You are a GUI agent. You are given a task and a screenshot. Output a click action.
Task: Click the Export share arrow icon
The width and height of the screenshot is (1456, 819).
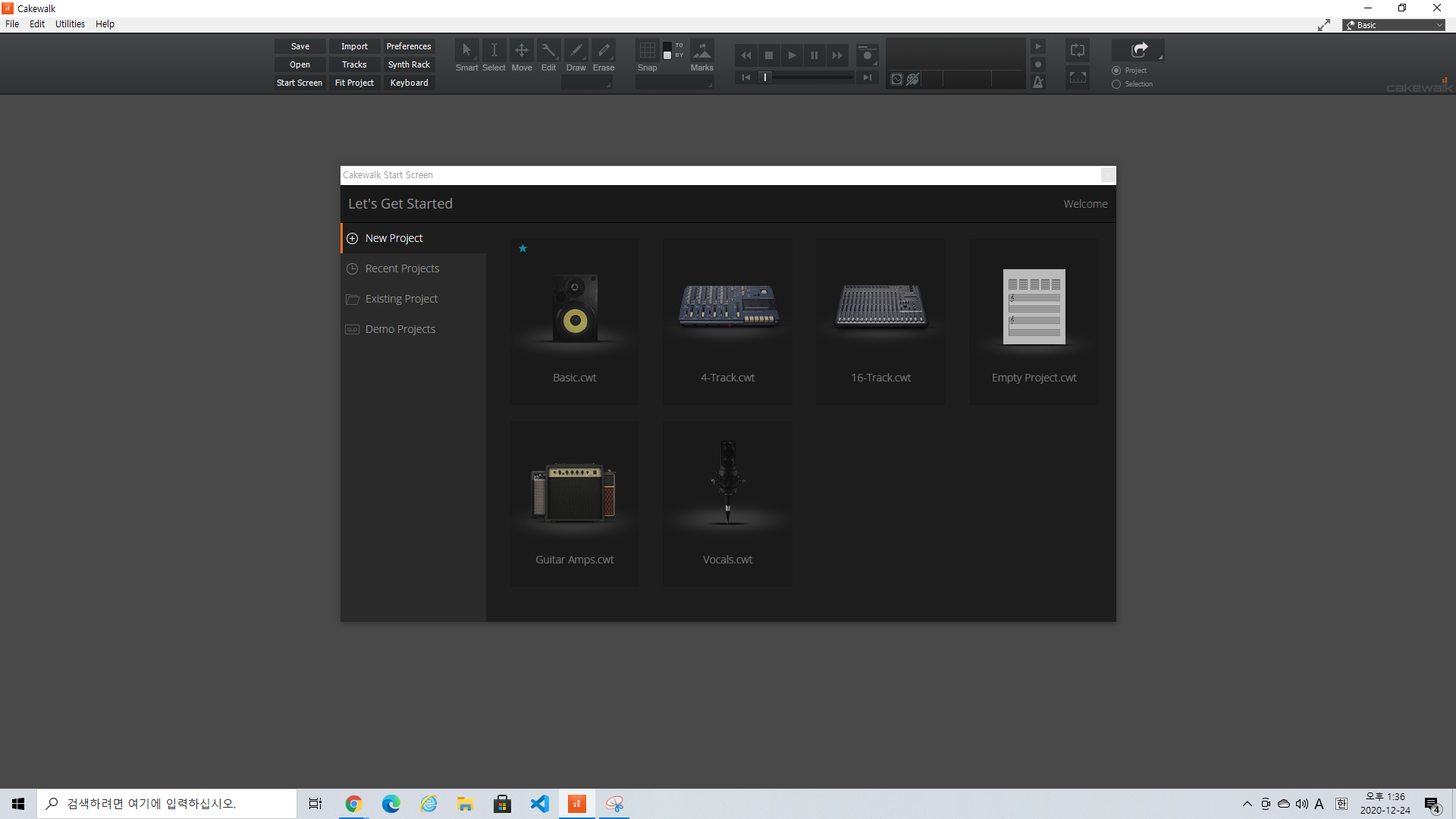(x=1138, y=50)
